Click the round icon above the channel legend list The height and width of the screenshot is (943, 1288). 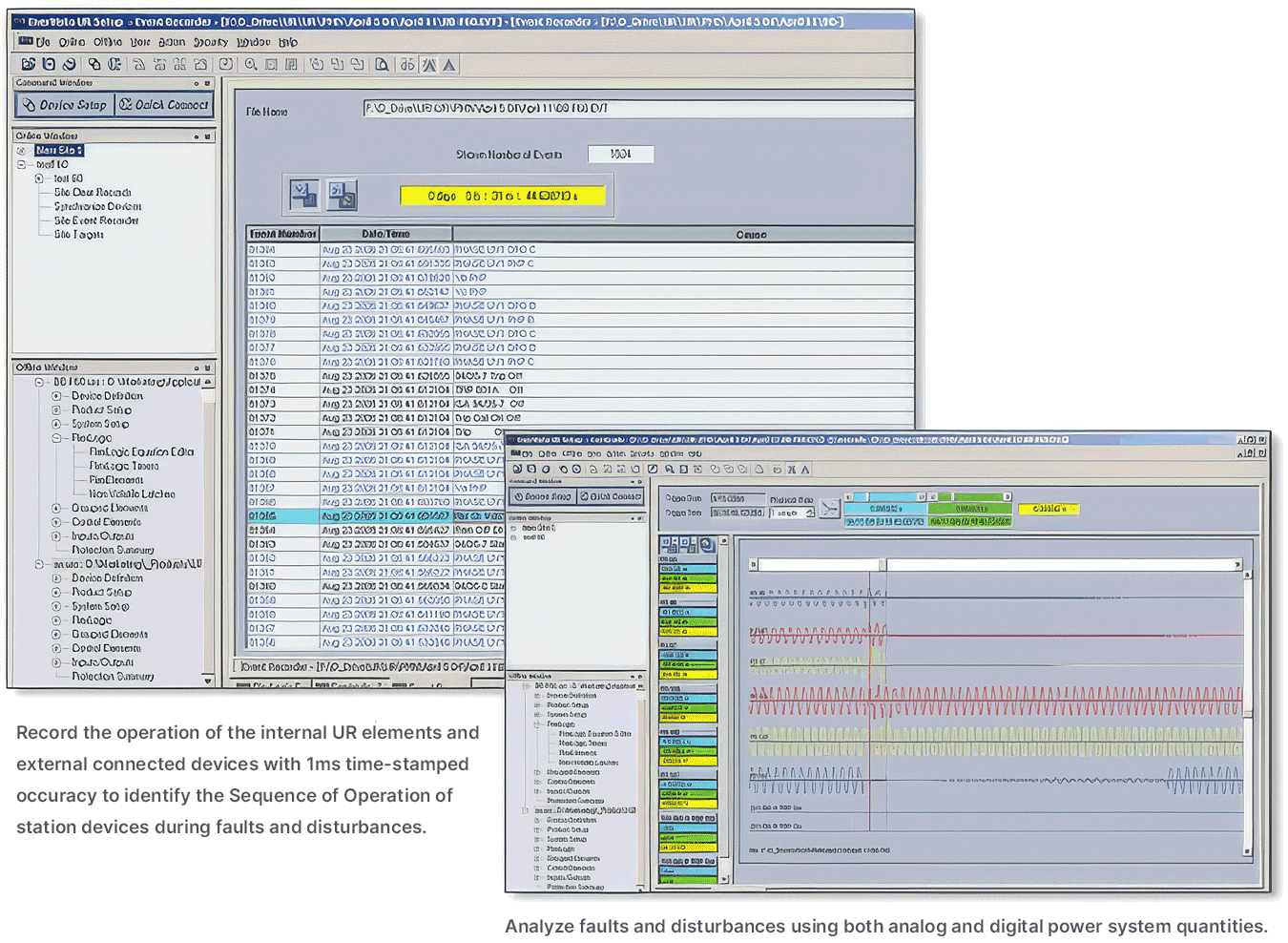tap(708, 544)
